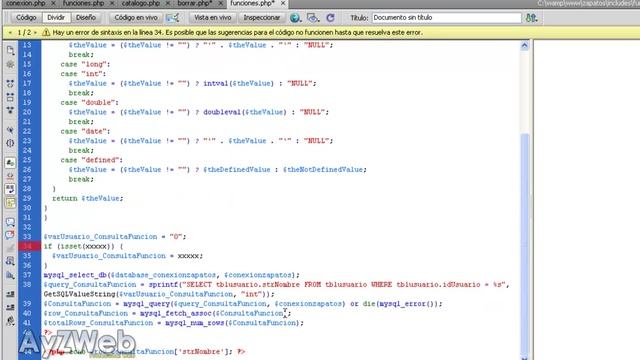The image size is (640, 360).
Task: Refresh the design view
Action: 331,18
